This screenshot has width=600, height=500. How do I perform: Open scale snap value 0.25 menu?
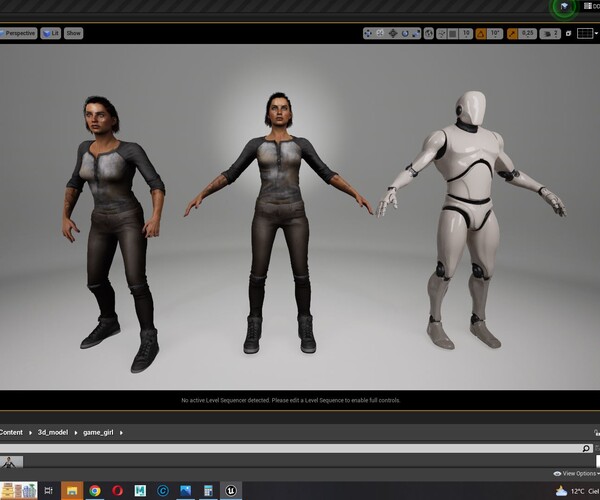[x=528, y=34]
